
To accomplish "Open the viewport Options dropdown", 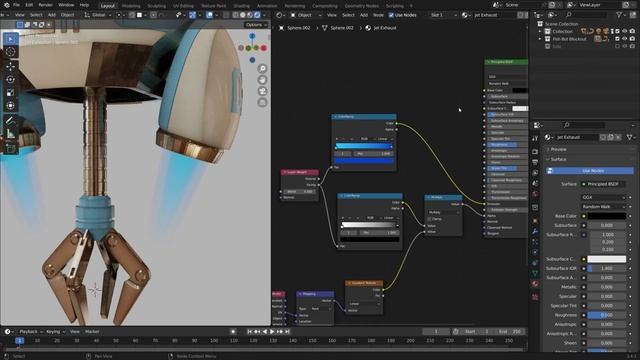I will [256, 25].
